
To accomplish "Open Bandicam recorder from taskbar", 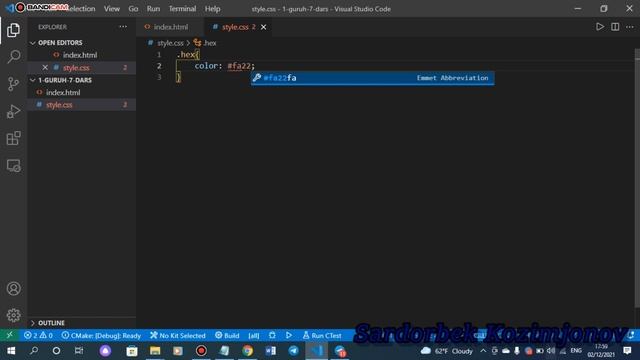I will coord(201,351).
